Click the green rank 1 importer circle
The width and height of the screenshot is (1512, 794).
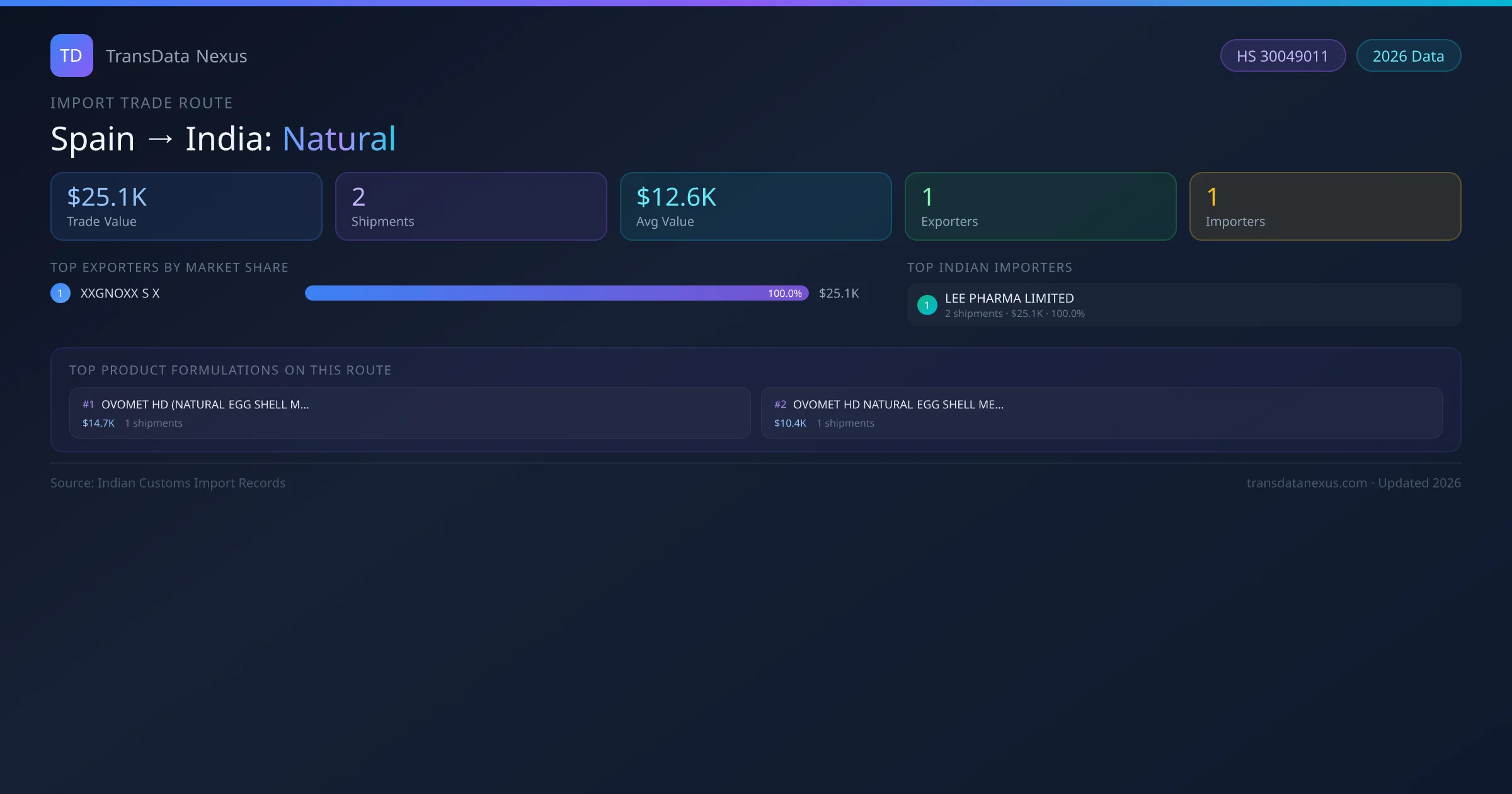coord(927,305)
